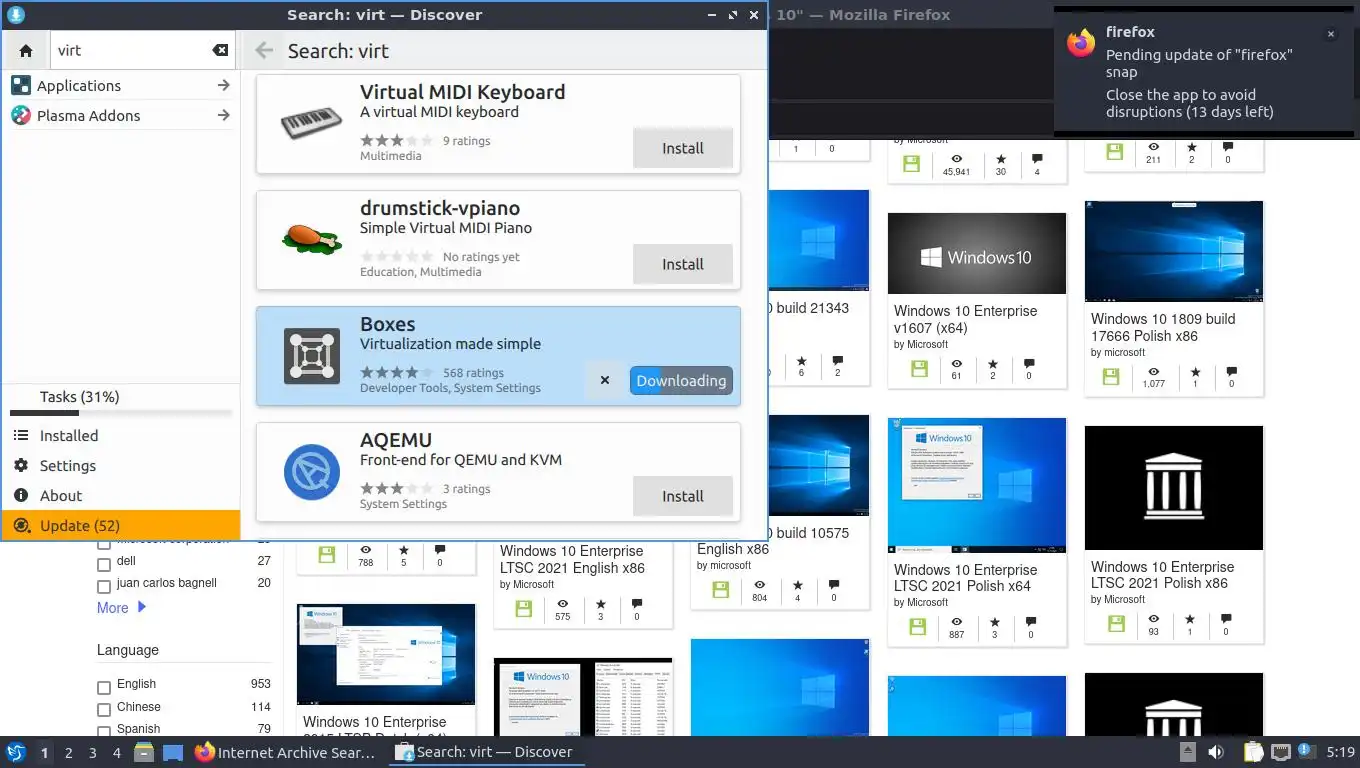The image size is (1360, 768).
Task: Click the Firefox icon in the snap notification
Action: [1081, 43]
